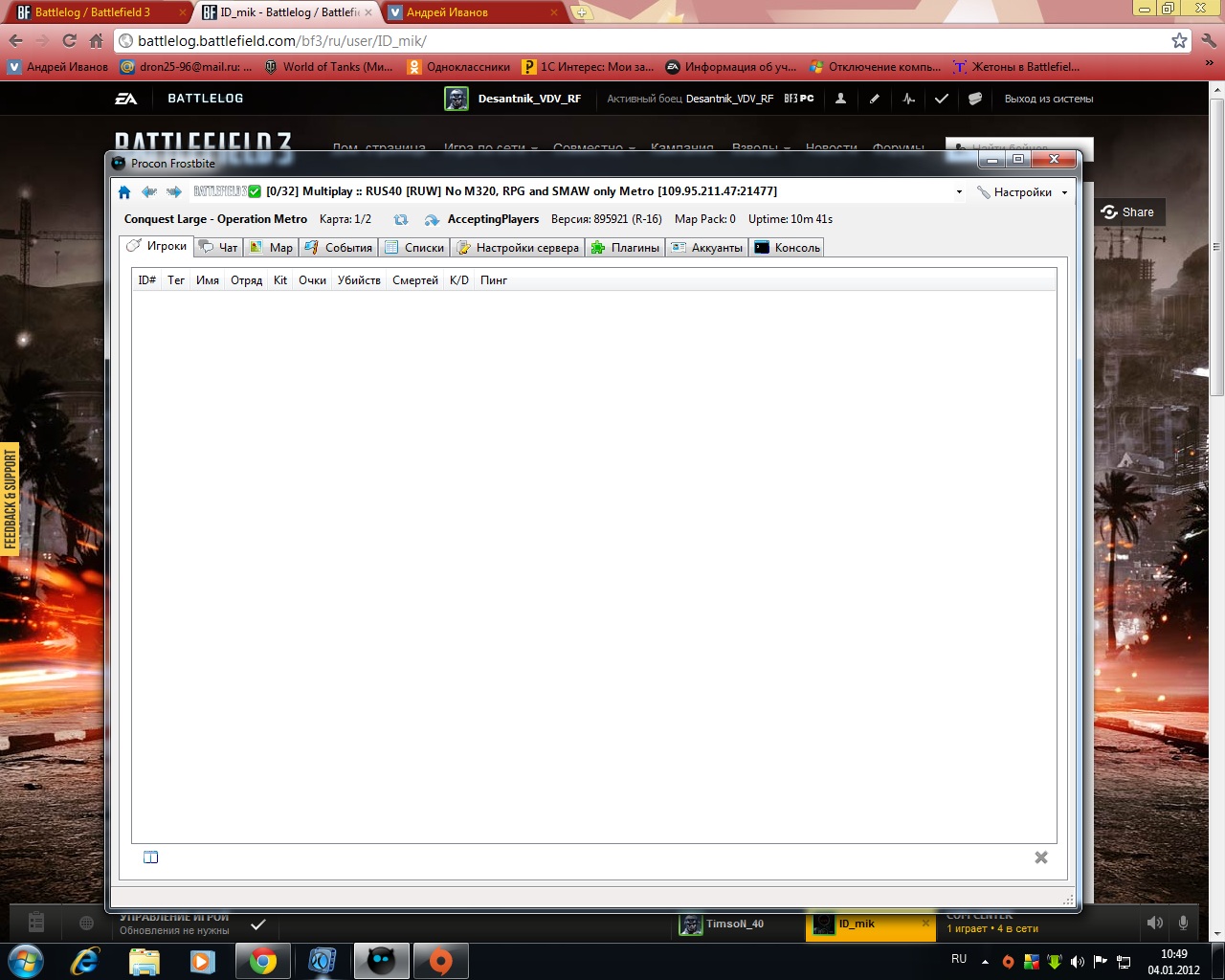
Task: Switch to the Игроки tab
Action: [x=158, y=246]
